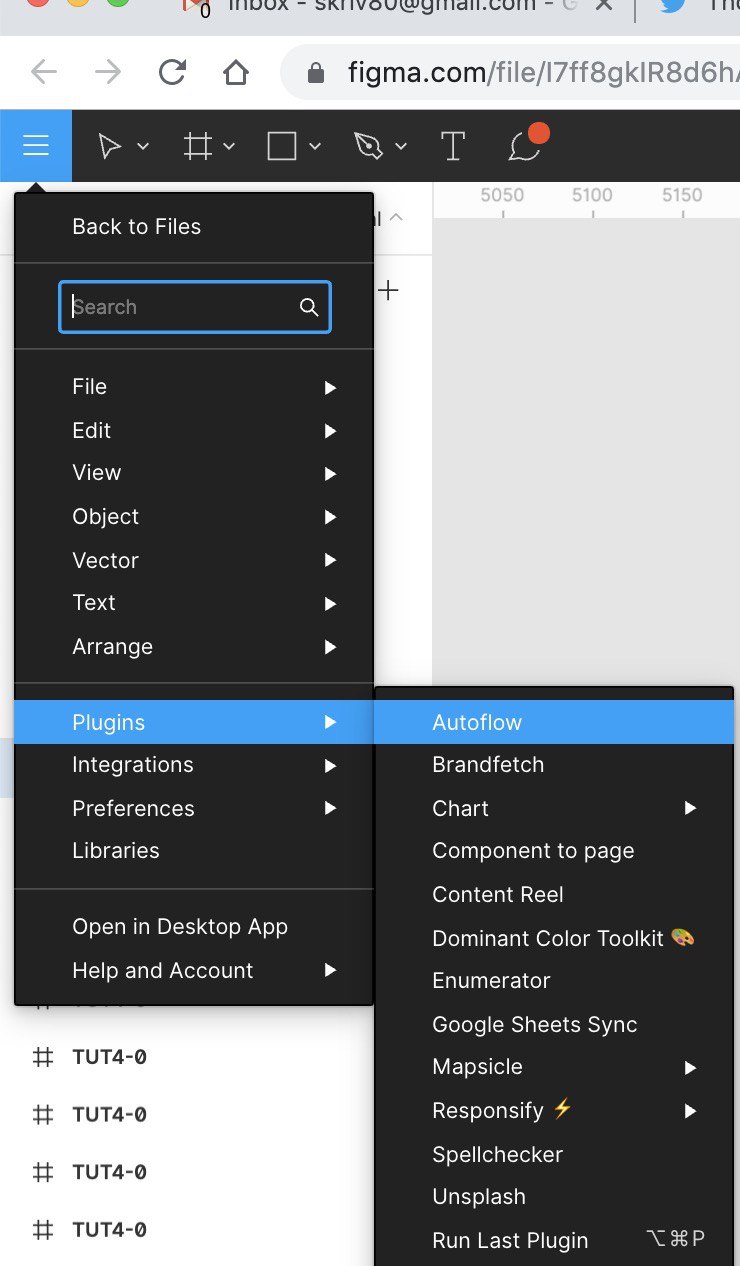Open the Arrange submenu
This screenshot has height=1266, width=740.
194,647
